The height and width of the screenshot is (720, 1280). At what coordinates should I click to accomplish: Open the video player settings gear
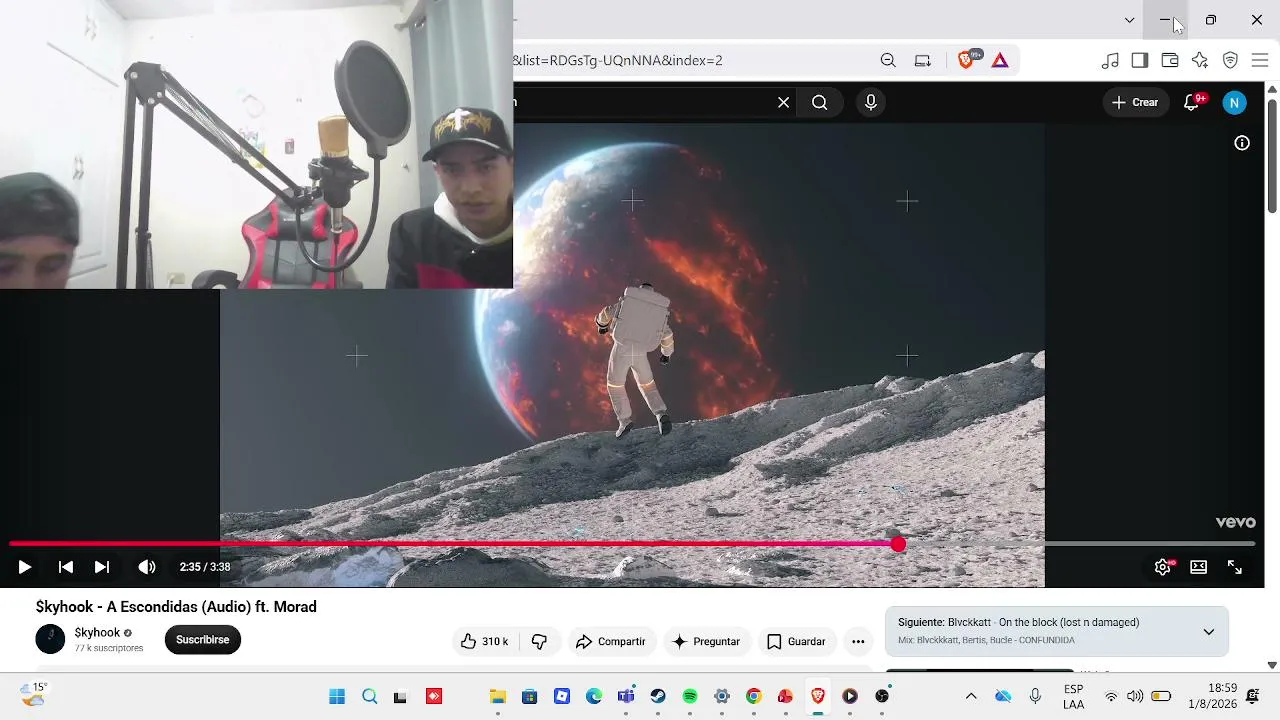[x=1162, y=567]
